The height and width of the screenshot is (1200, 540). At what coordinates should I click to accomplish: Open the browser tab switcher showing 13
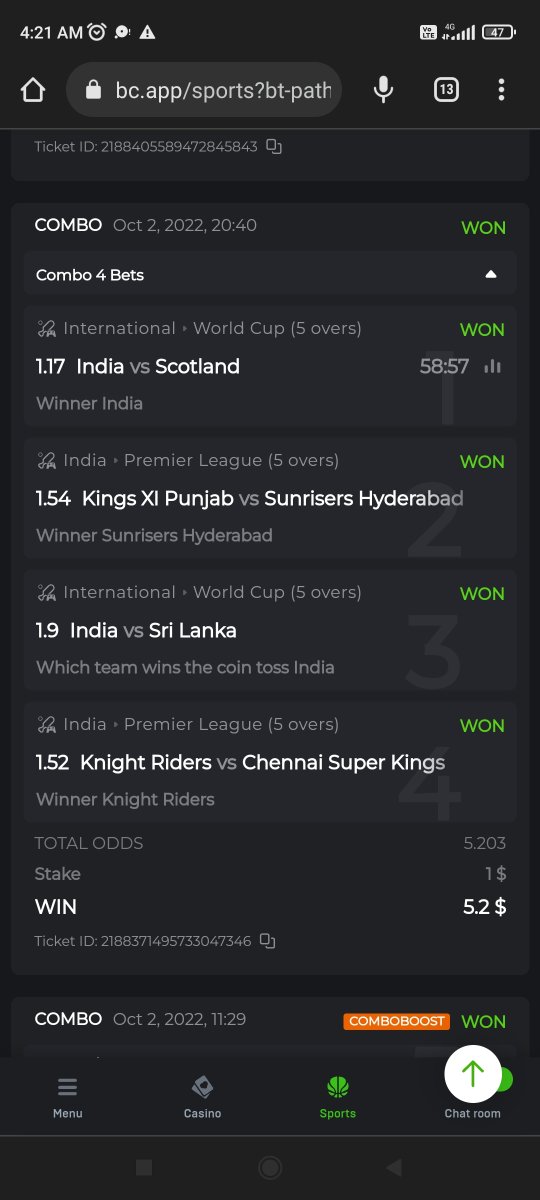click(x=446, y=90)
